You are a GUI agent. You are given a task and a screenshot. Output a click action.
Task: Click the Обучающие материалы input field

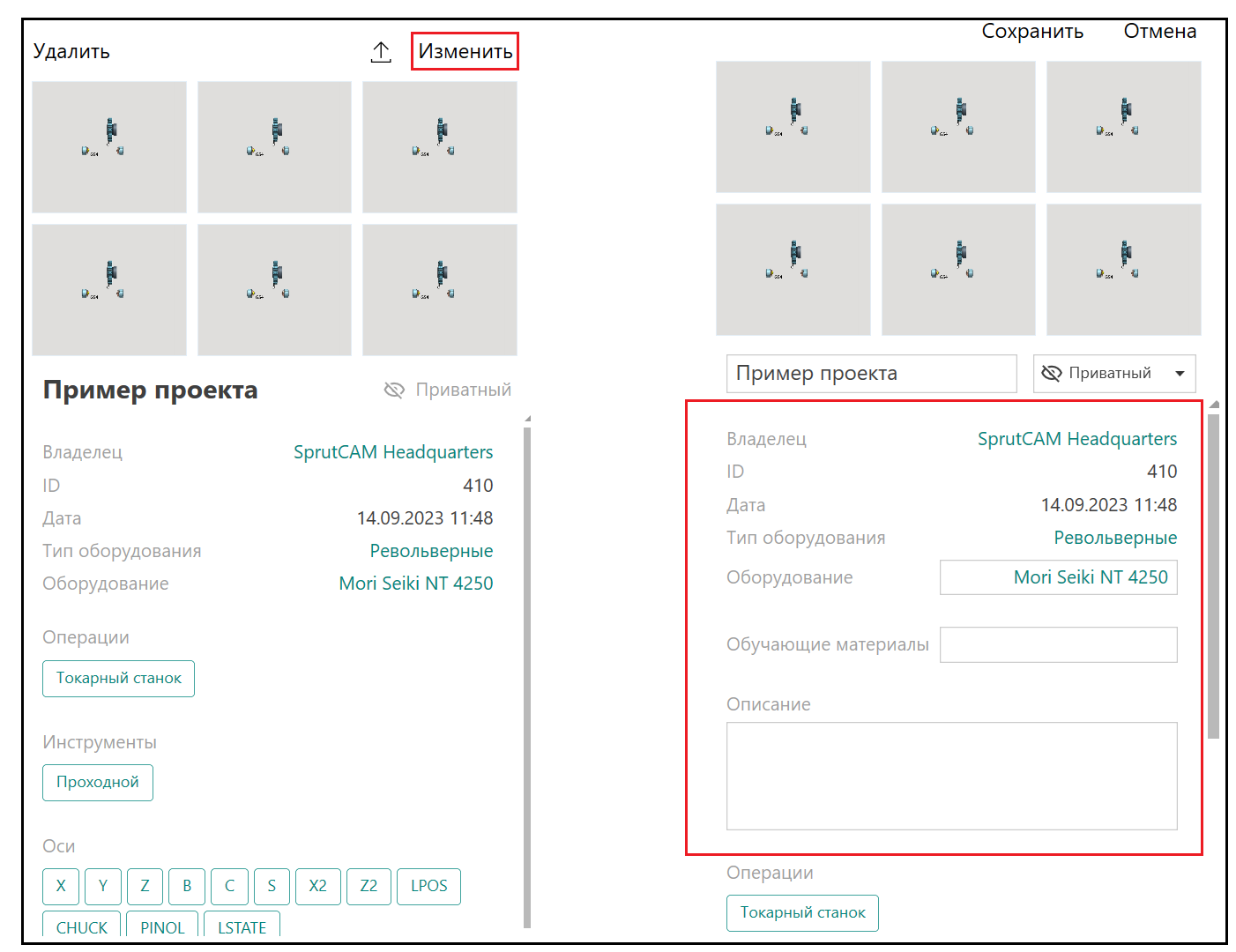(1058, 644)
